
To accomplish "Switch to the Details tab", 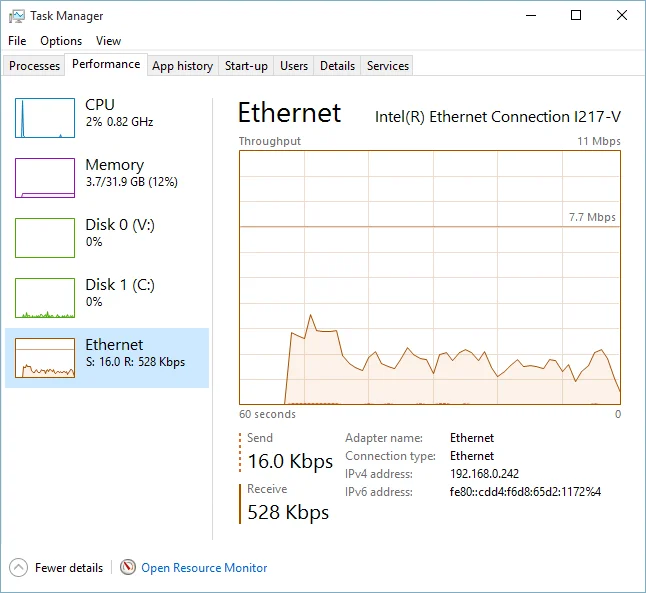I will [337, 66].
